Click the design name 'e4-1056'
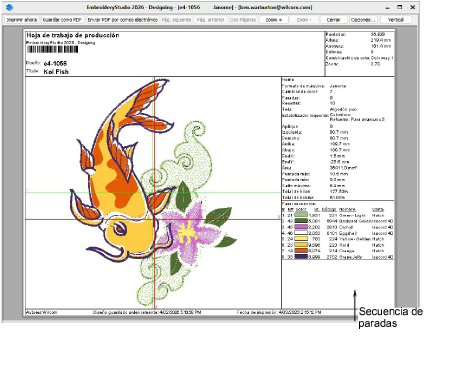 tap(55, 63)
